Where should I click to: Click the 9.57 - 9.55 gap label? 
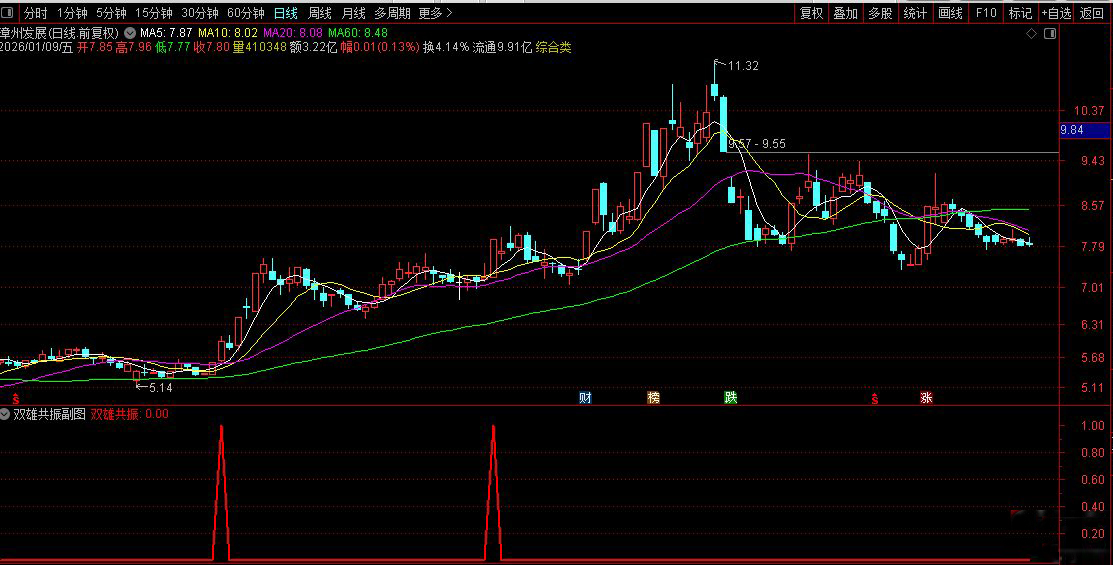(x=757, y=144)
